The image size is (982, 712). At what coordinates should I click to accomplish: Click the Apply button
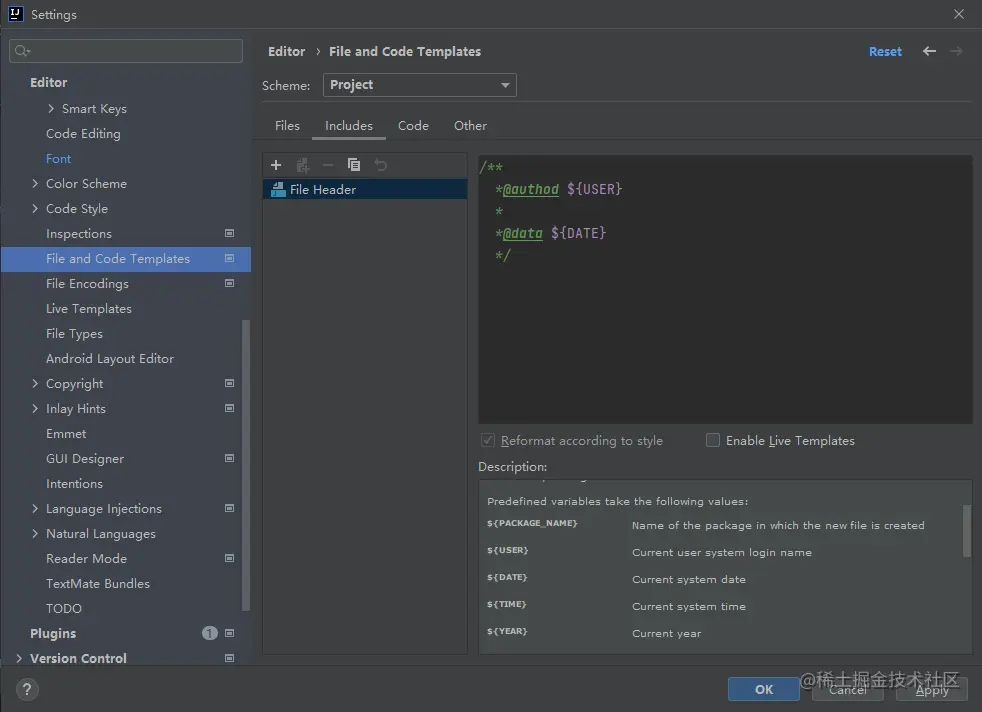(x=932, y=689)
